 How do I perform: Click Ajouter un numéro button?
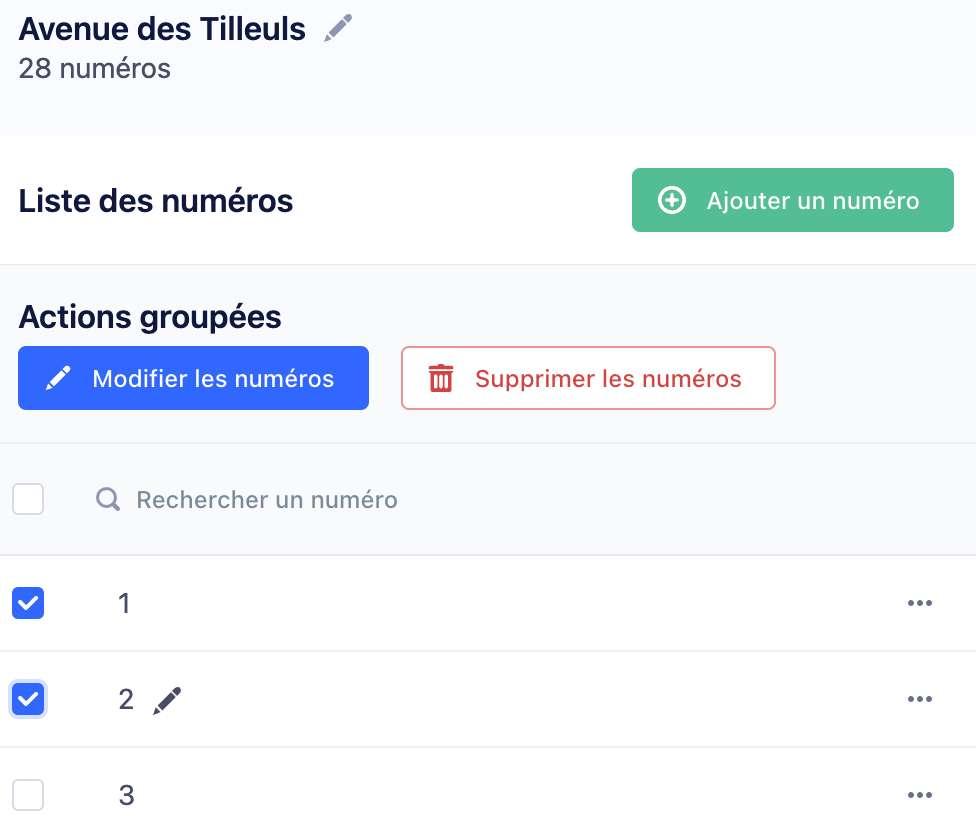click(x=792, y=200)
